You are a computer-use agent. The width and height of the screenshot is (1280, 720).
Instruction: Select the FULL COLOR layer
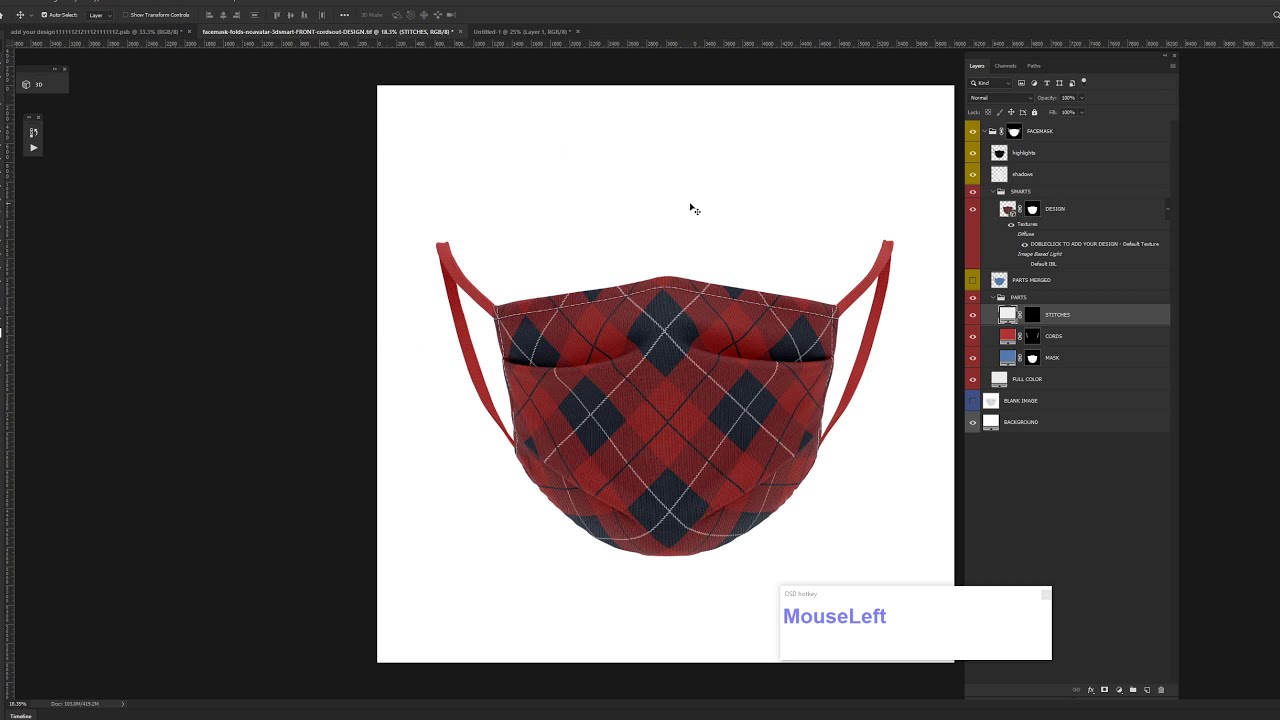[x=1068, y=379]
